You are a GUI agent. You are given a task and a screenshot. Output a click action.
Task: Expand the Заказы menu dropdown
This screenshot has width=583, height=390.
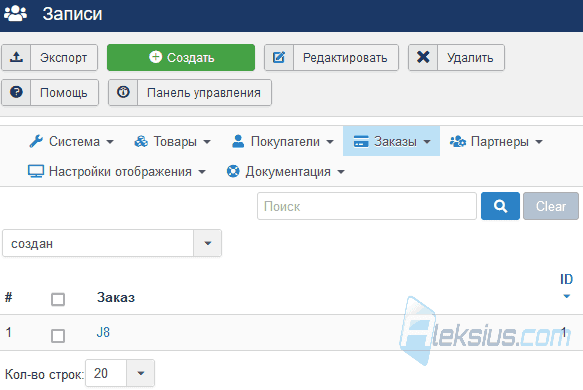tap(392, 141)
